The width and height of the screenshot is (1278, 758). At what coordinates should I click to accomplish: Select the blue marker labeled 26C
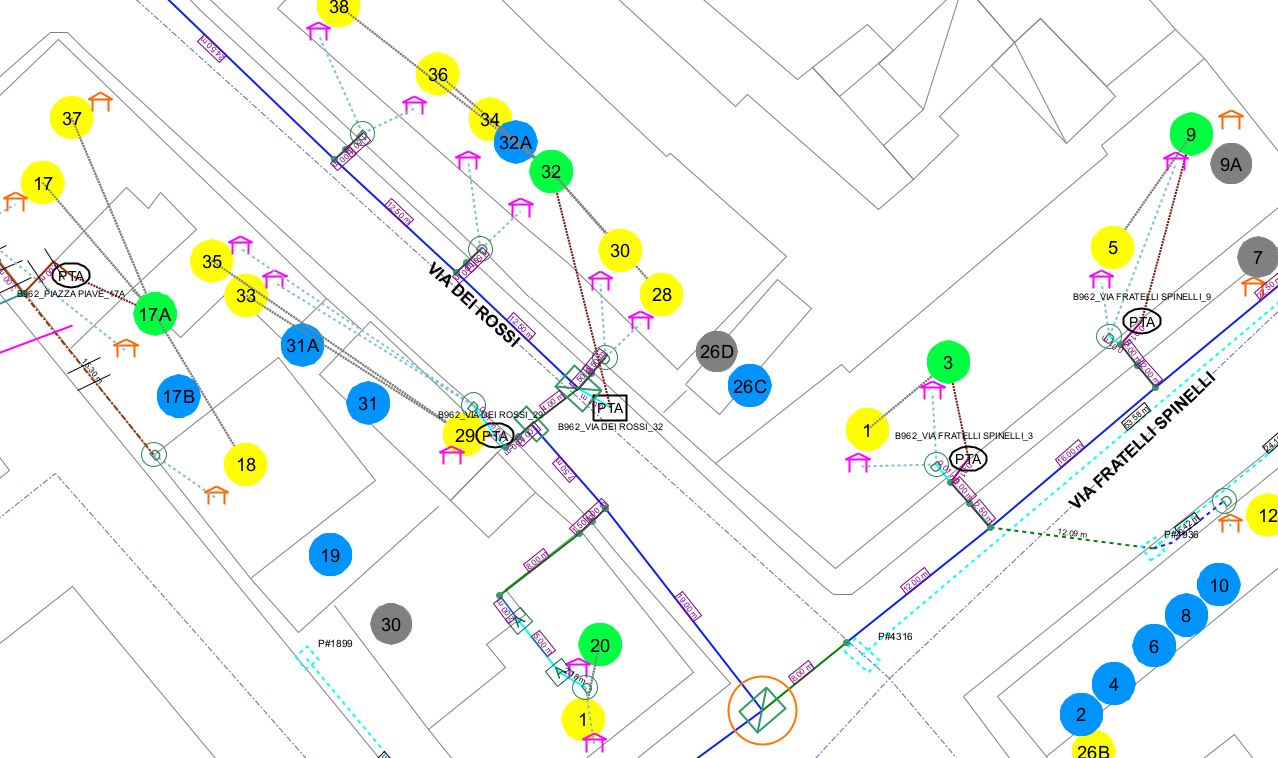pos(749,387)
